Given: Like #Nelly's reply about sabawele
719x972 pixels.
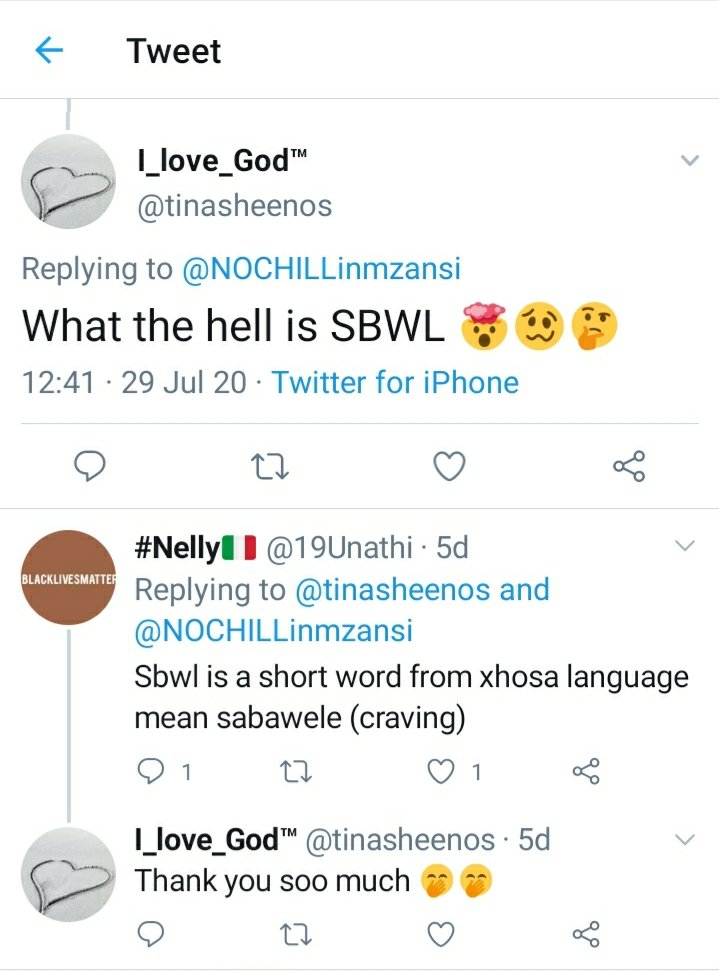Looking at the screenshot, I should point(441,772).
